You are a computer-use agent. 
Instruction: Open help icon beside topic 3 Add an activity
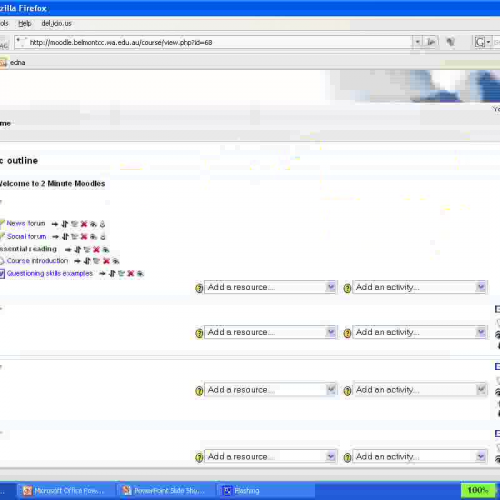coord(347,457)
